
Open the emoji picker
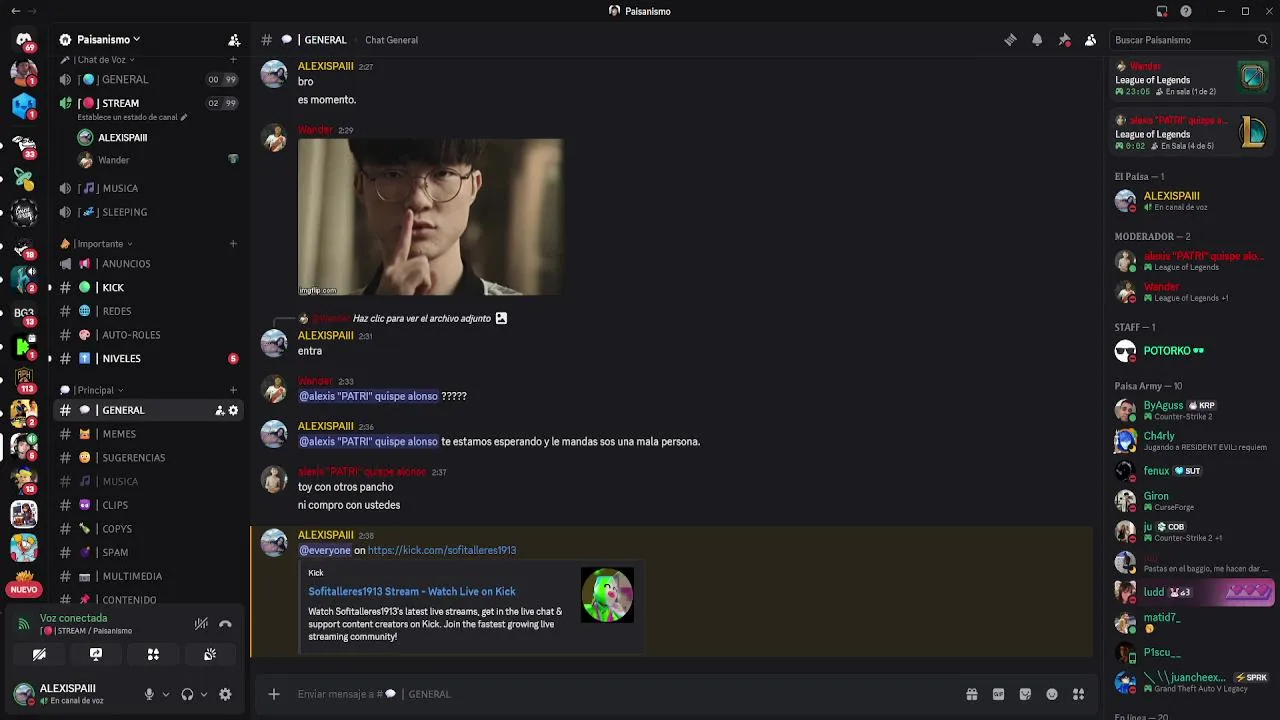point(1052,694)
